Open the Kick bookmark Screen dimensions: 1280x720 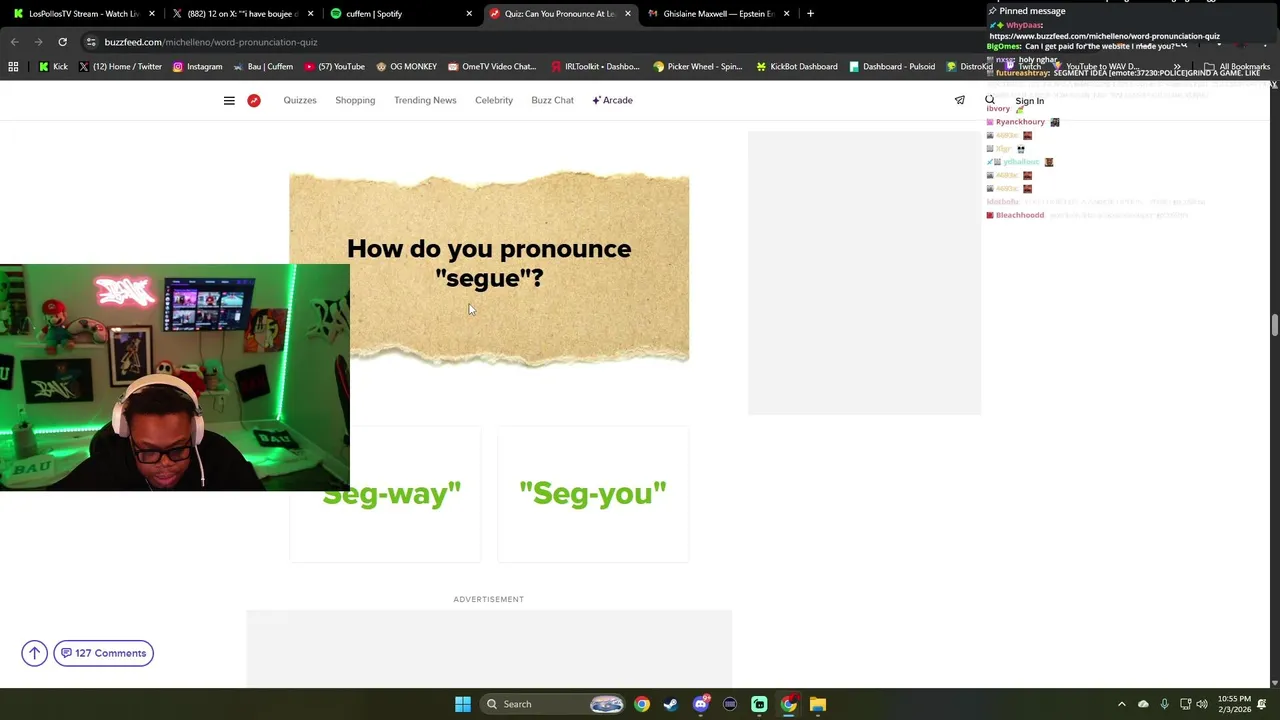click(x=53, y=67)
